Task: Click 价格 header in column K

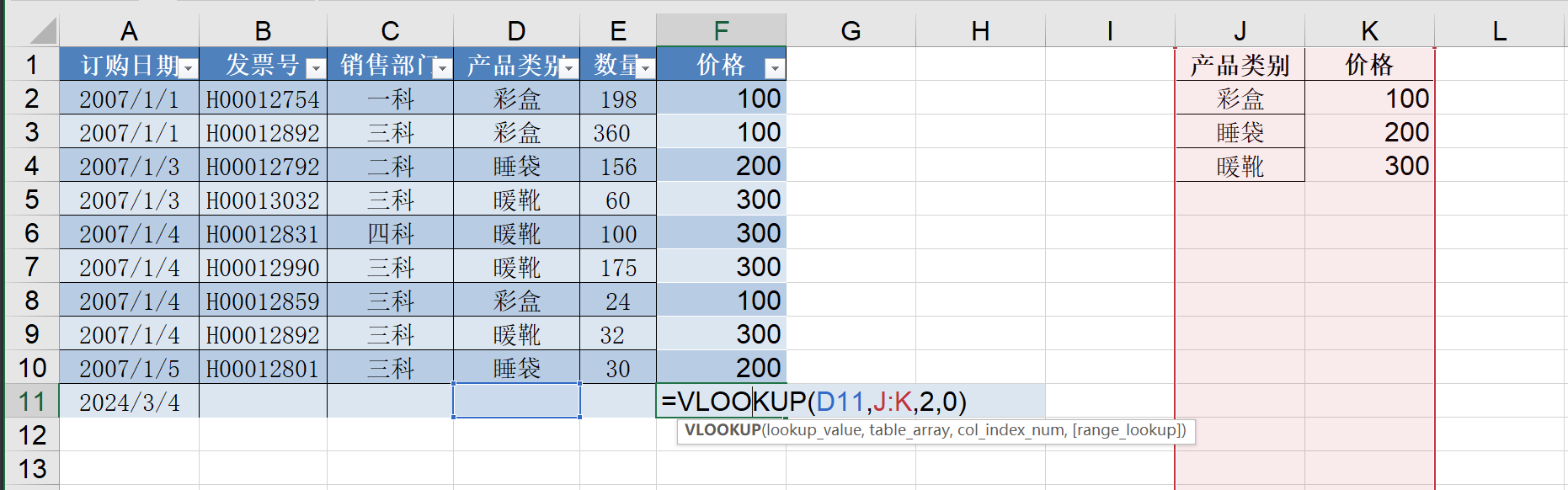Action: click(1369, 65)
